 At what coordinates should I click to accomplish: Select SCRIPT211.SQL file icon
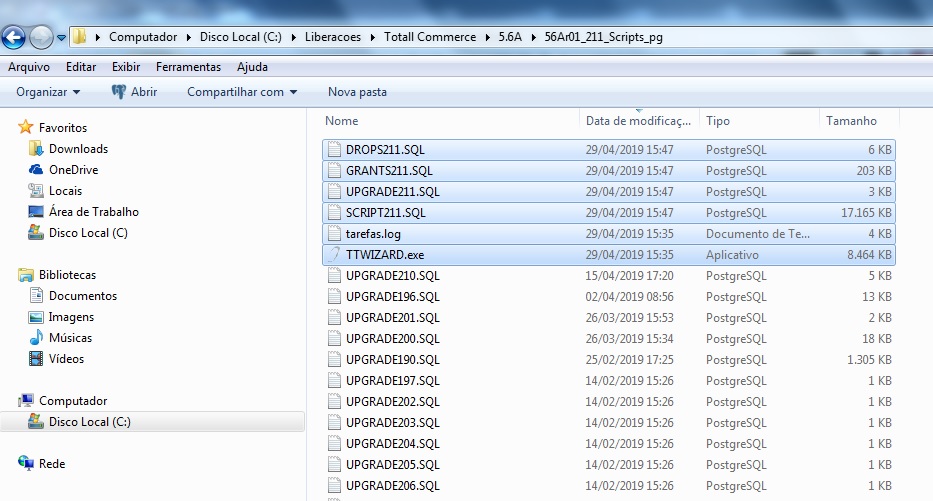point(334,212)
